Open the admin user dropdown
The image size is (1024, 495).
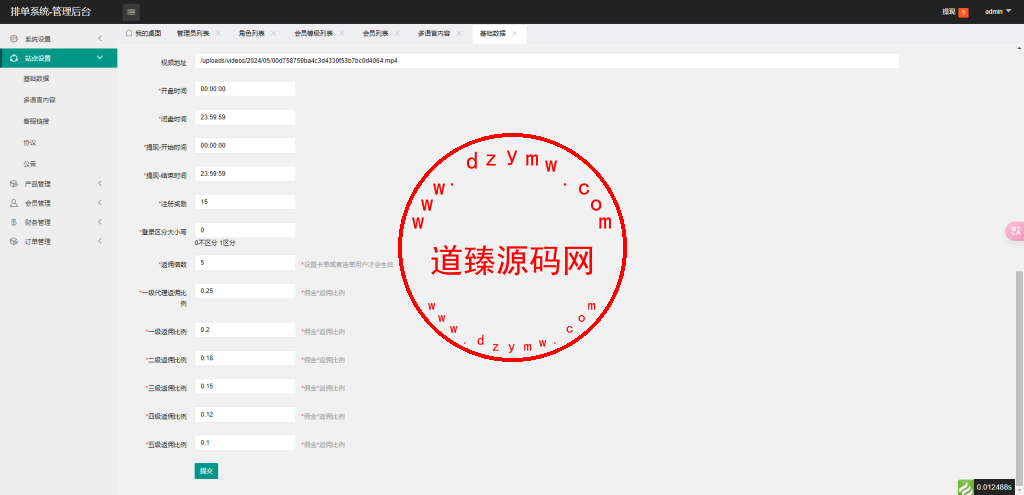pos(998,12)
